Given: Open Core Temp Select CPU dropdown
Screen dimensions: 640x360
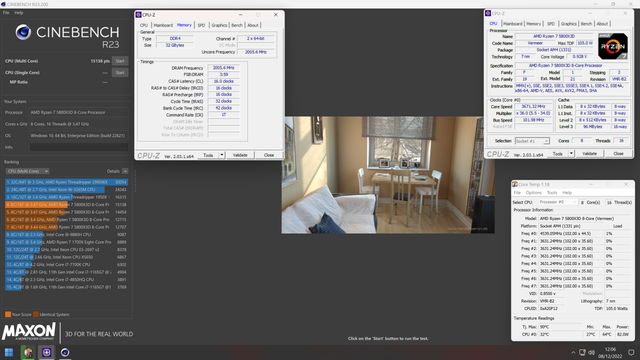Looking at the screenshot, I should [x=558, y=202].
